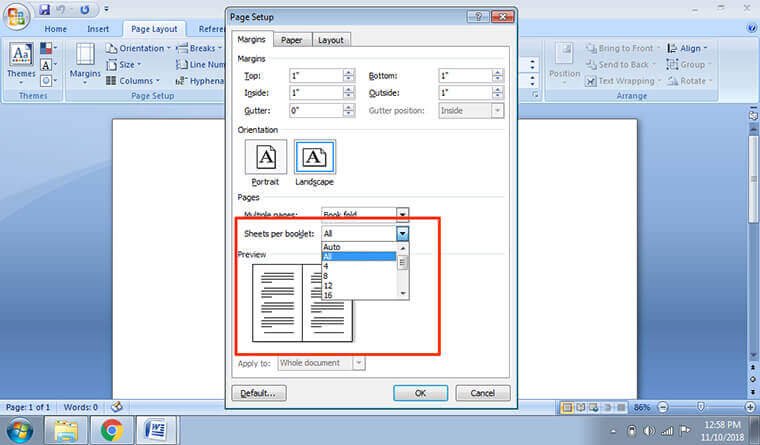
Task: Select 16 sheets per booklet
Action: [x=359, y=295]
